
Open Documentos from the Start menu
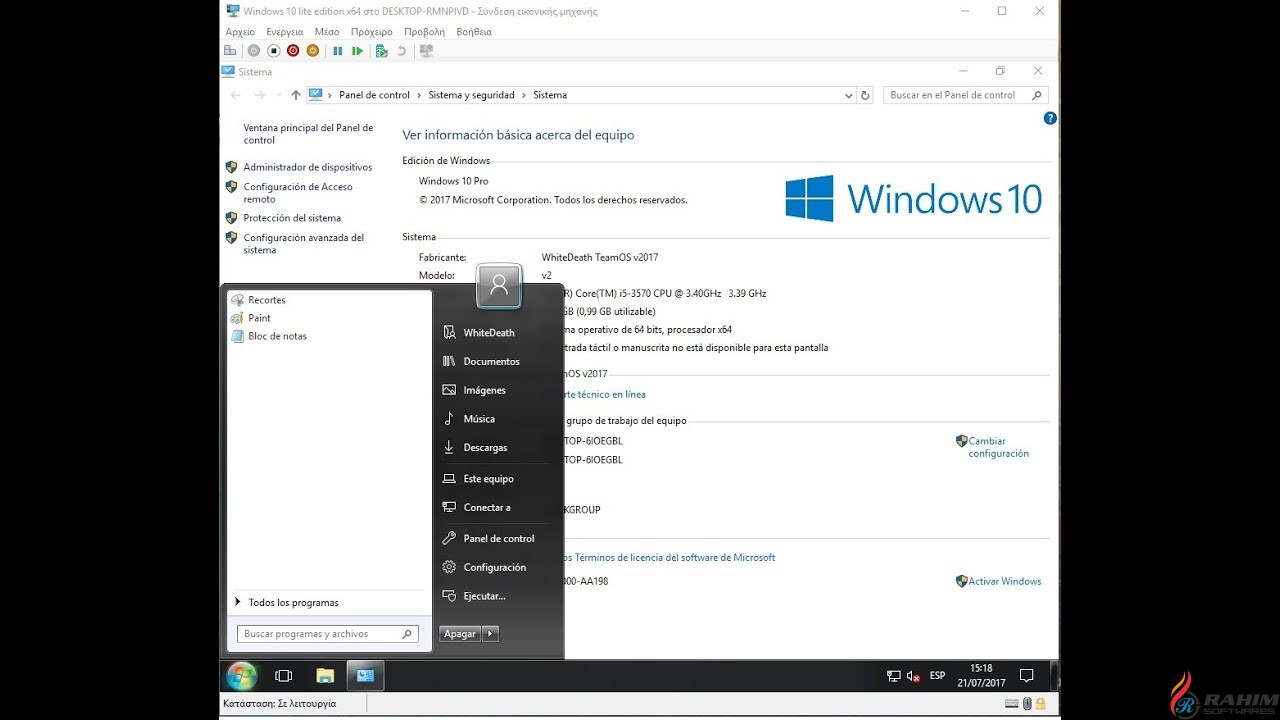pos(491,361)
